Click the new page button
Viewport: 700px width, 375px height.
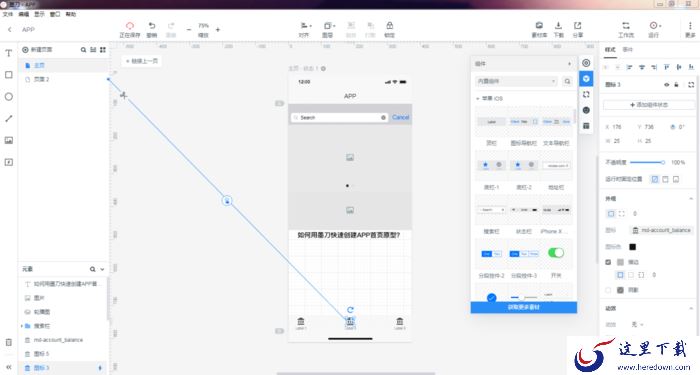(37, 50)
